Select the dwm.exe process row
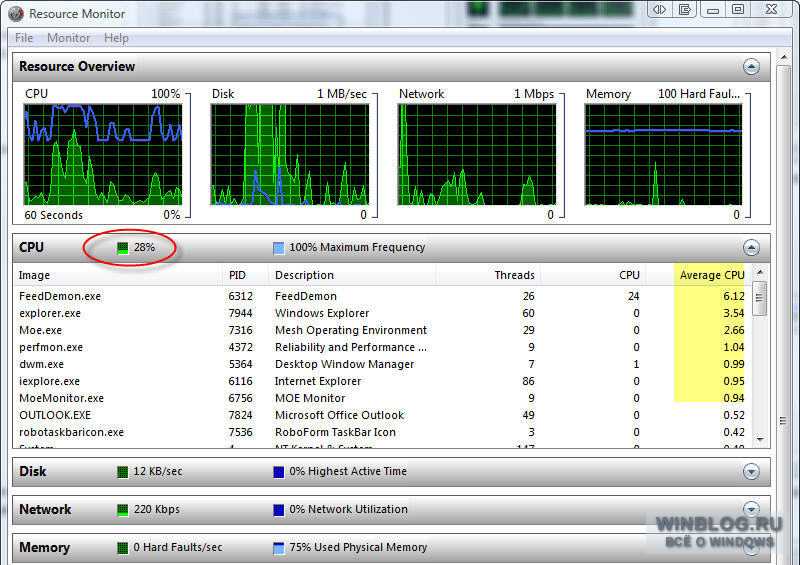Image resolution: width=800 pixels, height=565 pixels. pyautogui.click(x=382, y=364)
